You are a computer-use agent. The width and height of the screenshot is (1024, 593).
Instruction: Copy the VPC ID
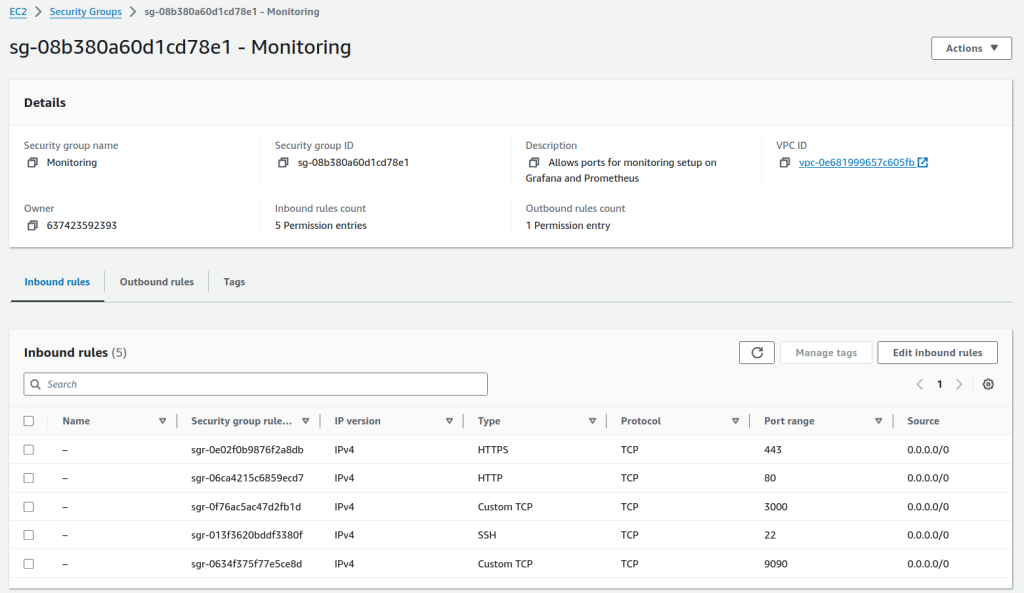pyautogui.click(x=785, y=162)
